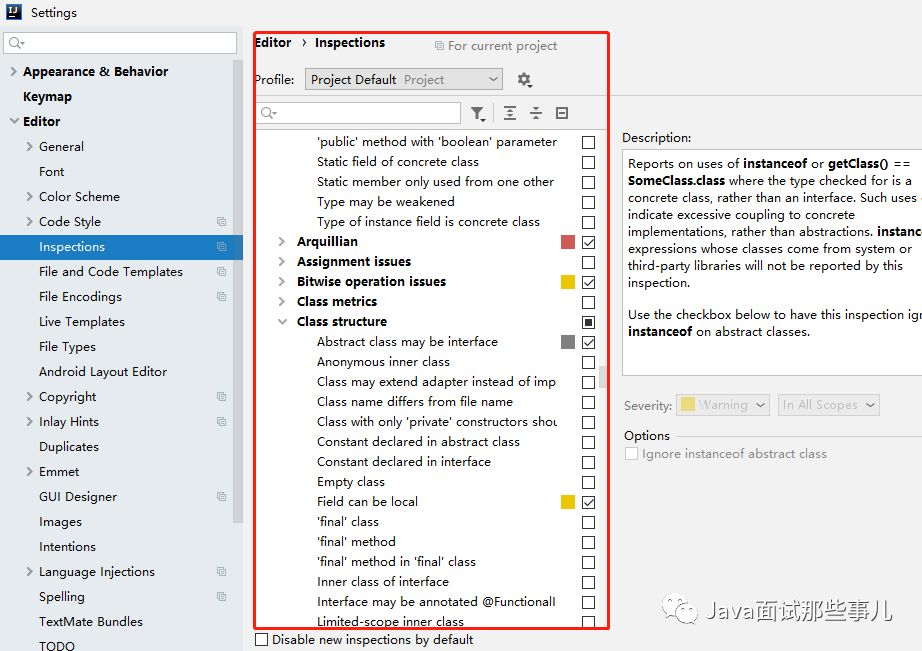Click the settings tree vertical scrollbar
922x651 pixels.
point(238,291)
